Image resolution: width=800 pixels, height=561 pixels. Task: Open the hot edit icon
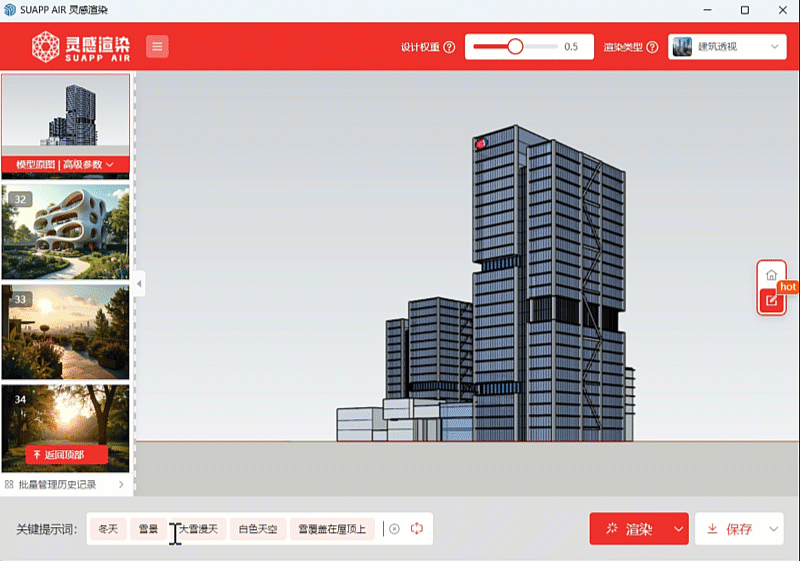point(770,299)
